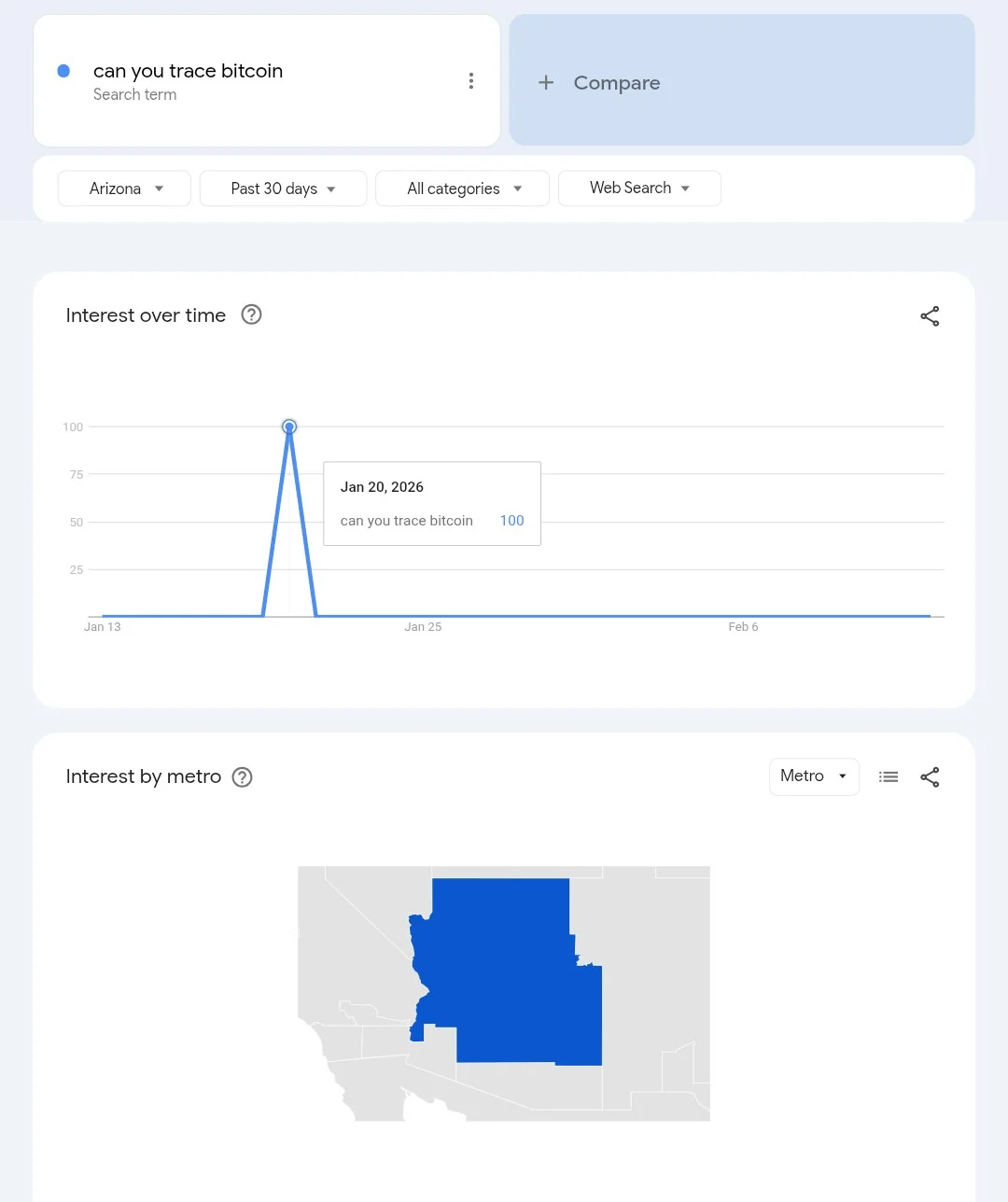The width and height of the screenshot is (1008, 1202).
Task: Click the Jan 25 axis label
Action: (423, 627)
